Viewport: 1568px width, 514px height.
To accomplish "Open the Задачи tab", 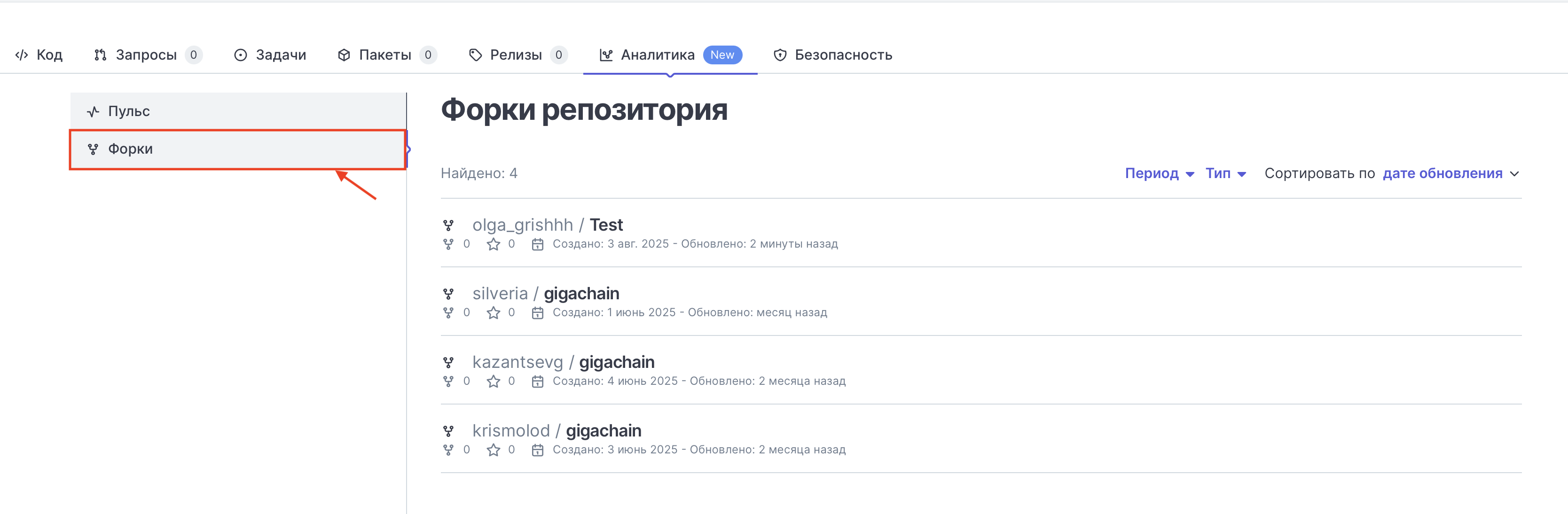I will click(x=270, y=55).
